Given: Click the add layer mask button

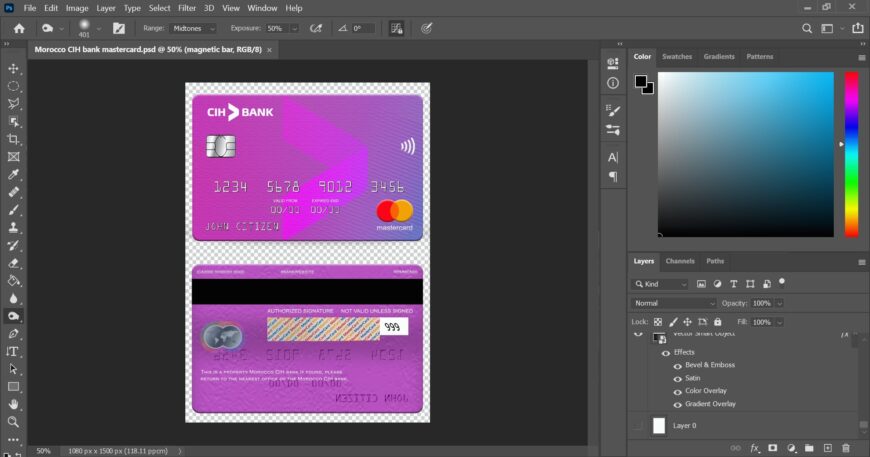Looking at the screenshot, I should 772,448.
